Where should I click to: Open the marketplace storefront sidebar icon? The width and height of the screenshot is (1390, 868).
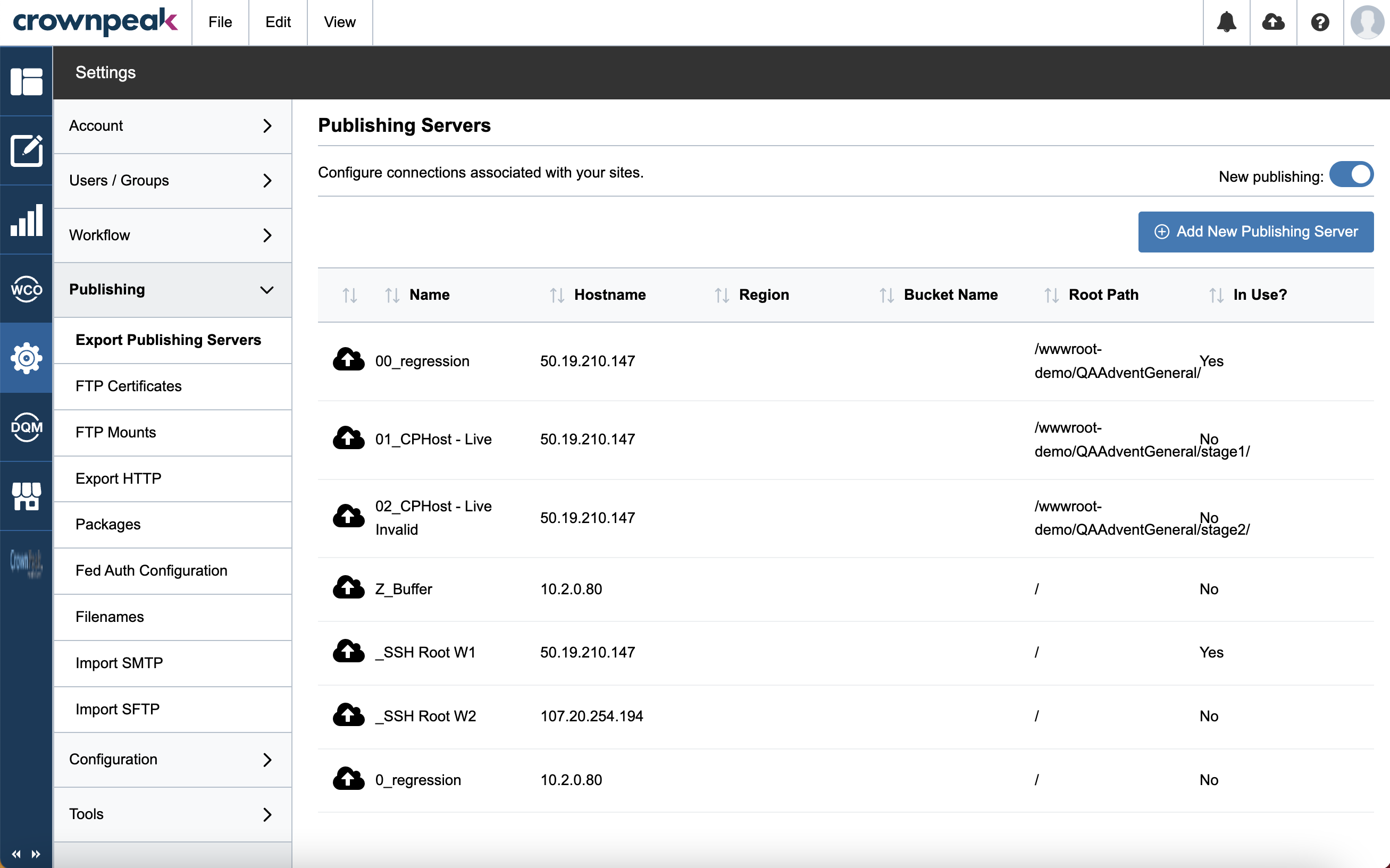click(27, 496)
